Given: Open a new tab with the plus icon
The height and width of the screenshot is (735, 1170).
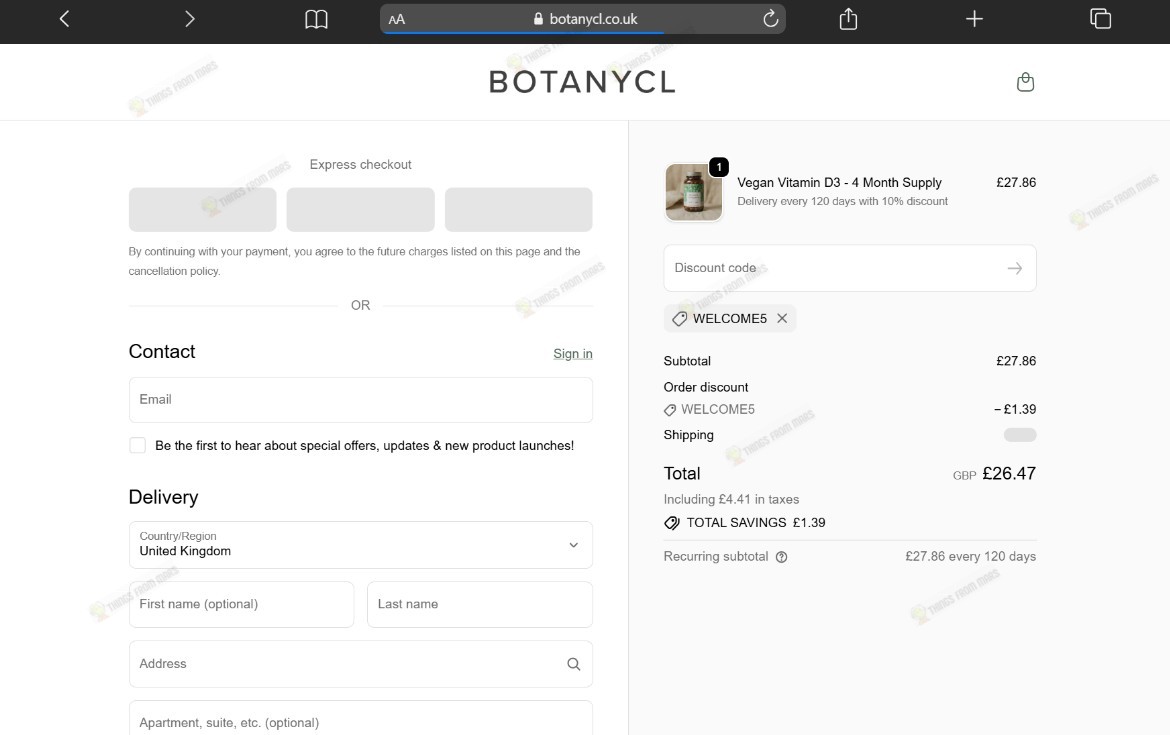Looking at the screenshot, I should (974, 19).
